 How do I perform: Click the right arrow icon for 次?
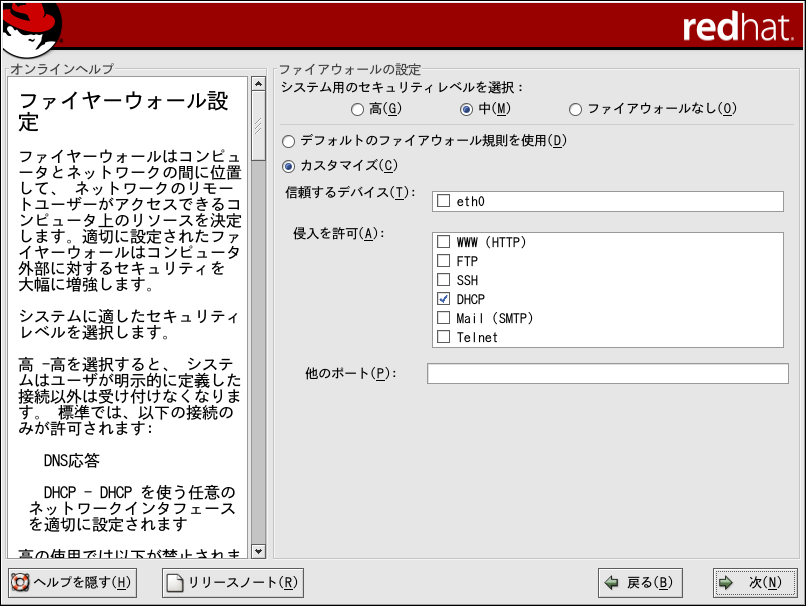727,582
